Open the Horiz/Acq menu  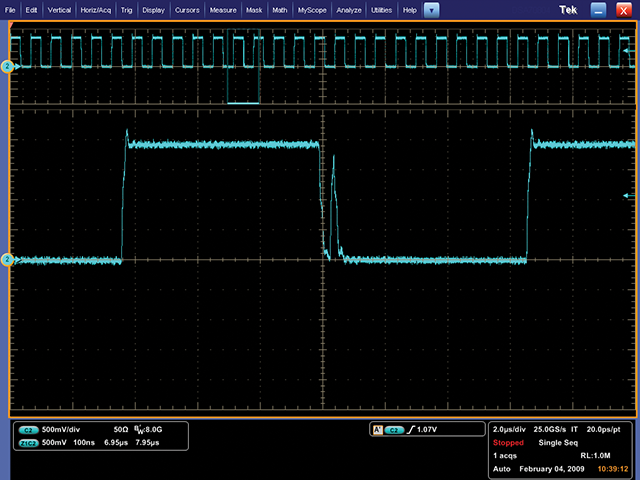(95, 9)
